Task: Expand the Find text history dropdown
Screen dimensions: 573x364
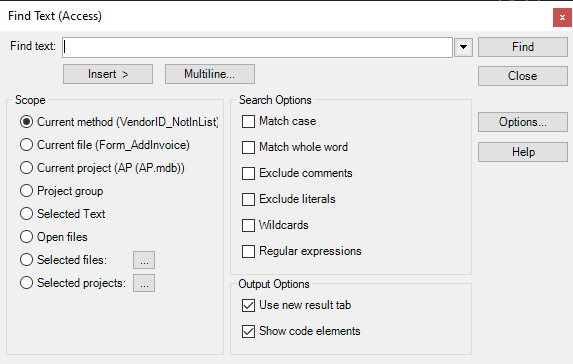Action: pyautogui.click(x=463, y=47)
